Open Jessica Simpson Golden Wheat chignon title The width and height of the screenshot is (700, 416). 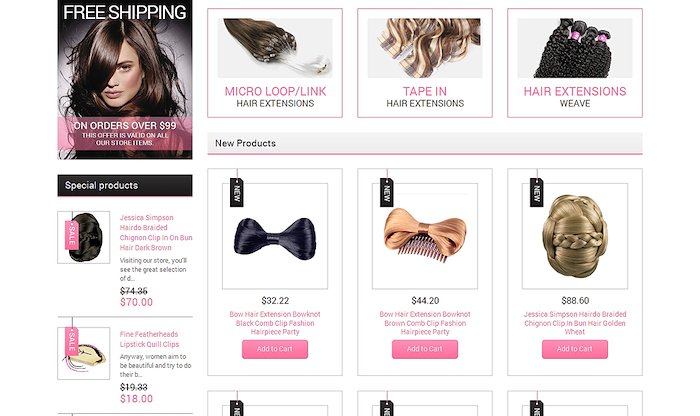pos(575,323)
